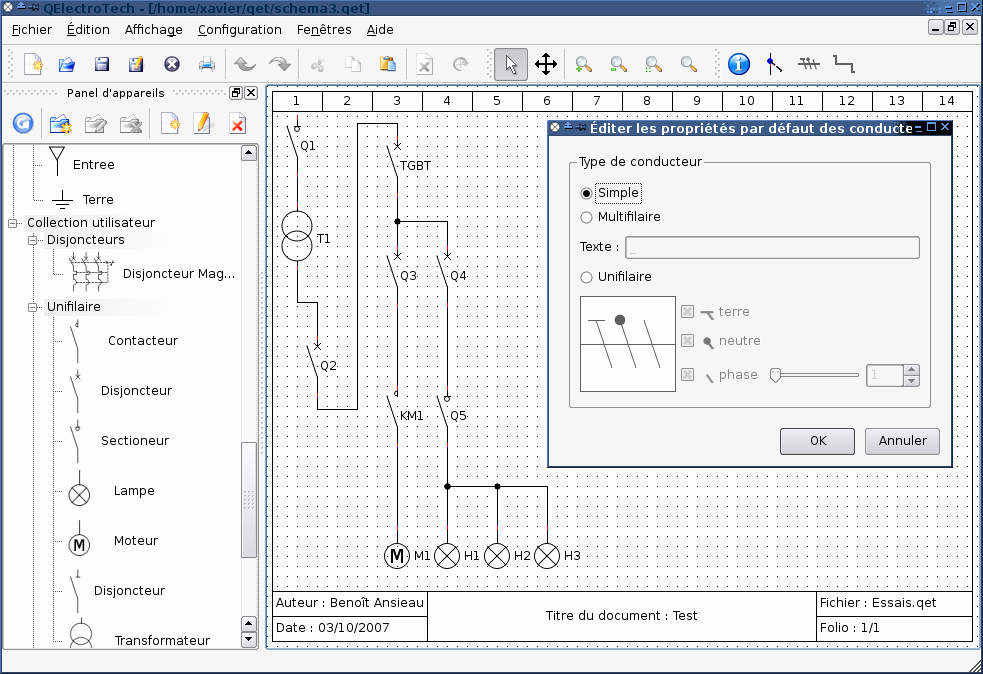The width and height of the screenshot is (983, 674).
Task: Click the Zoom in magnifier icon
Action: coord(584,64)
